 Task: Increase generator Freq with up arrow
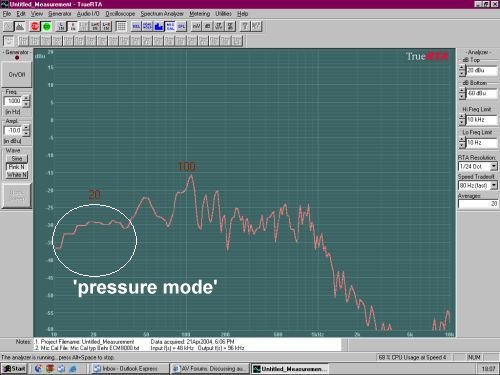26,98
